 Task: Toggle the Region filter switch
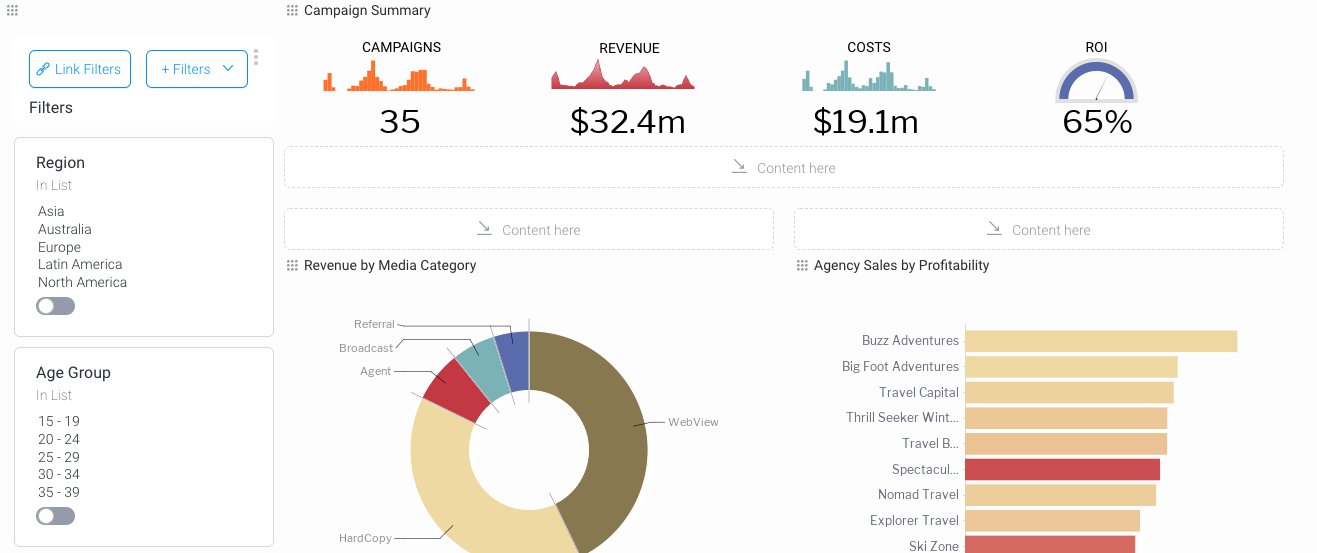[x=56, y=306]
